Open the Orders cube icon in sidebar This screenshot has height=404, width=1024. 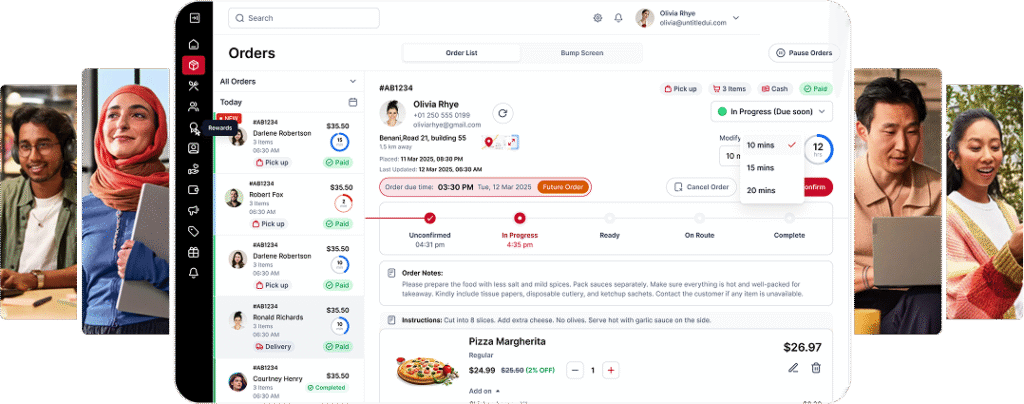(x=193, y=65)
